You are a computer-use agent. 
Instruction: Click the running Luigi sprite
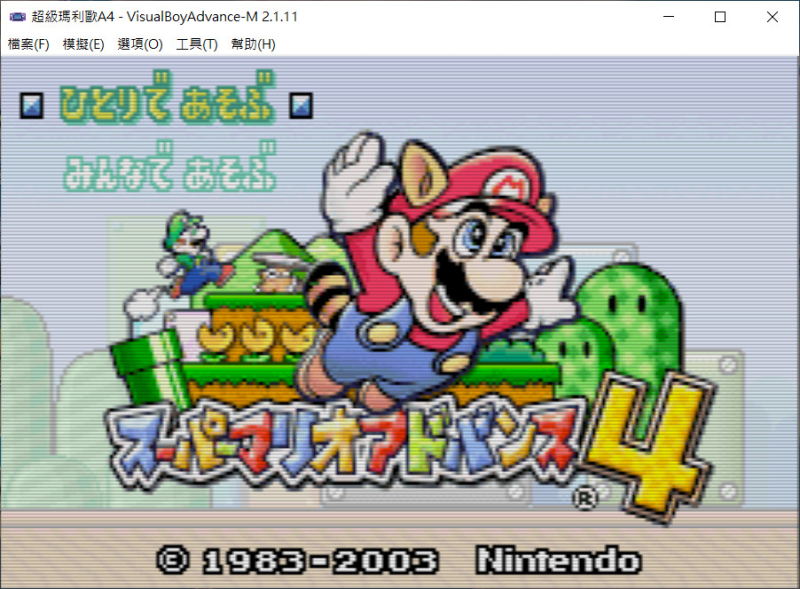click(196, 253)
